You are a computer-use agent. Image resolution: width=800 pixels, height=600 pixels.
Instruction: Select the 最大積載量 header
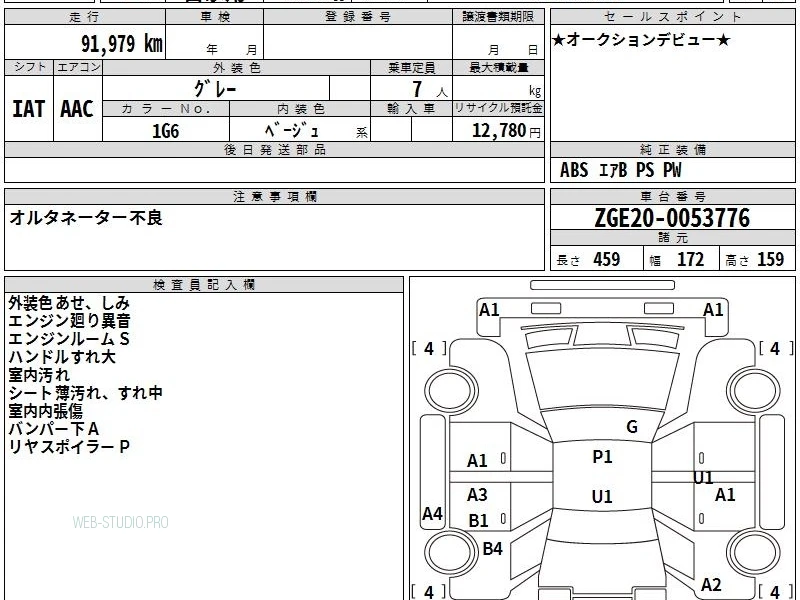(x=498, y=67)
